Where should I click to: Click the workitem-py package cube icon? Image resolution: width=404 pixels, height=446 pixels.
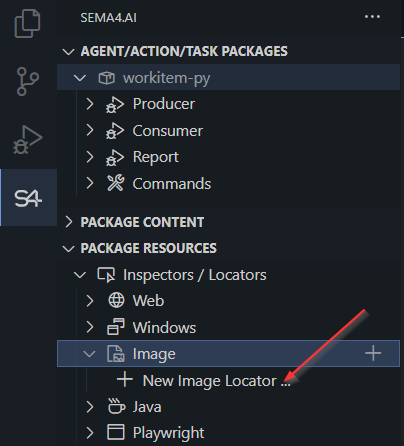coord(107,78)
